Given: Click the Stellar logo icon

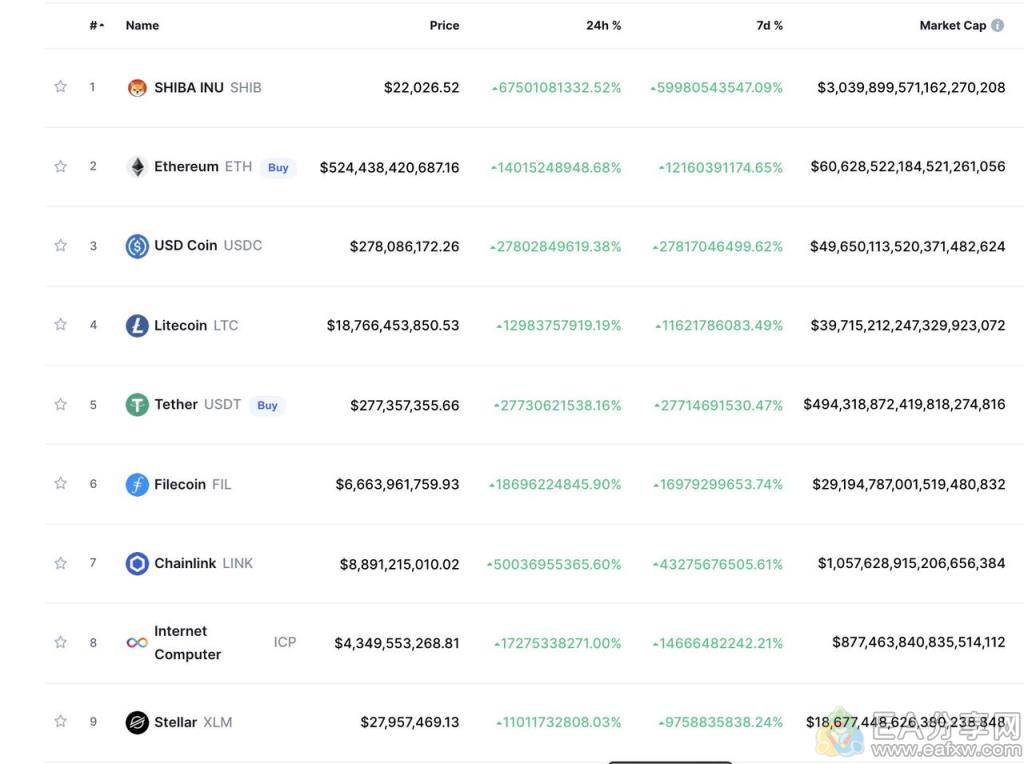Looking at the screenshot, I should [137, 722].
